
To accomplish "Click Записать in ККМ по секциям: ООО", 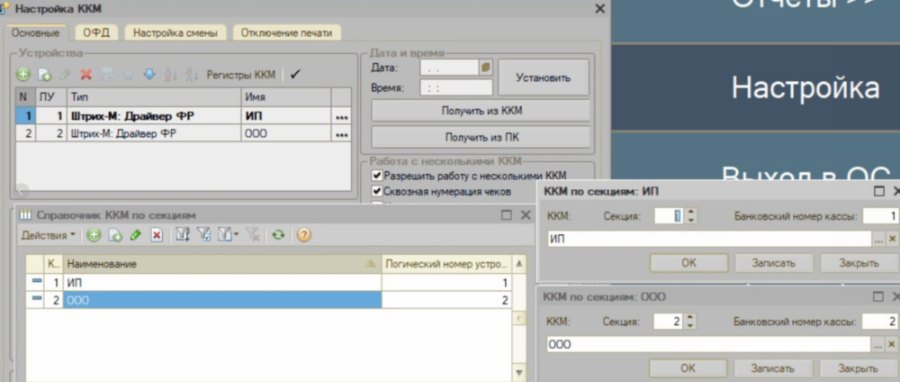I will point(773,368).
